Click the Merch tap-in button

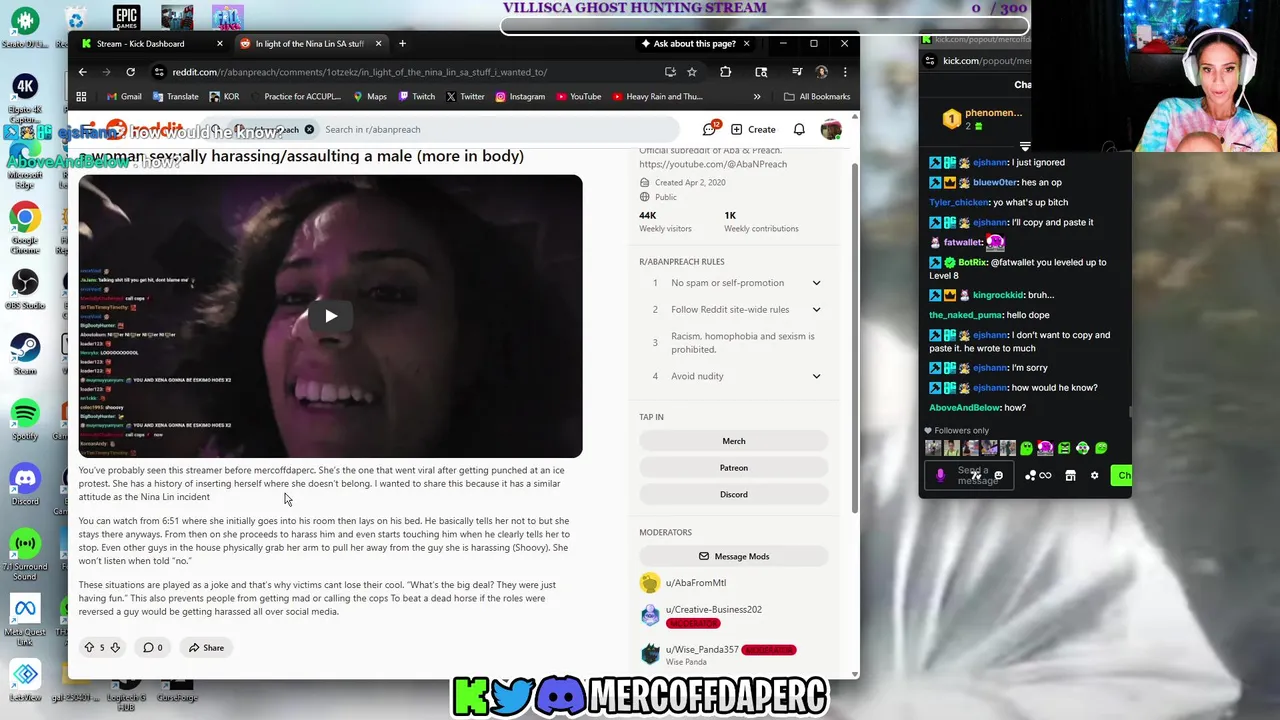pyautogui.click(x=734, y=441)
